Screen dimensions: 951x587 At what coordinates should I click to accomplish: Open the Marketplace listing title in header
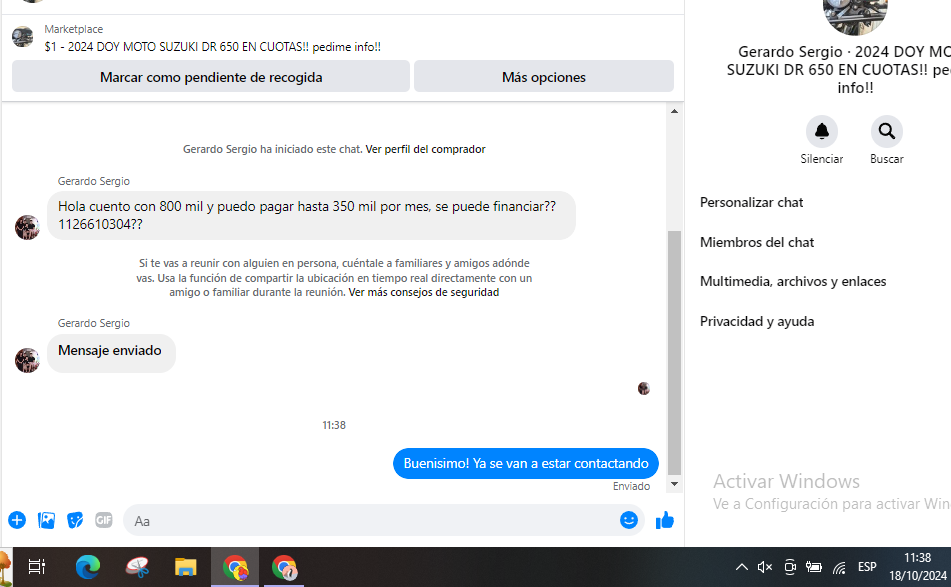click(x=212, y=47)
